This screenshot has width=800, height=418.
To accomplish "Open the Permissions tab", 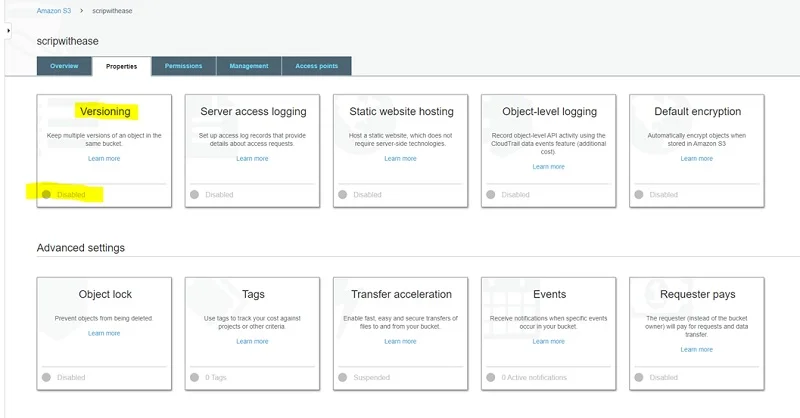I will tap(184, 66).
